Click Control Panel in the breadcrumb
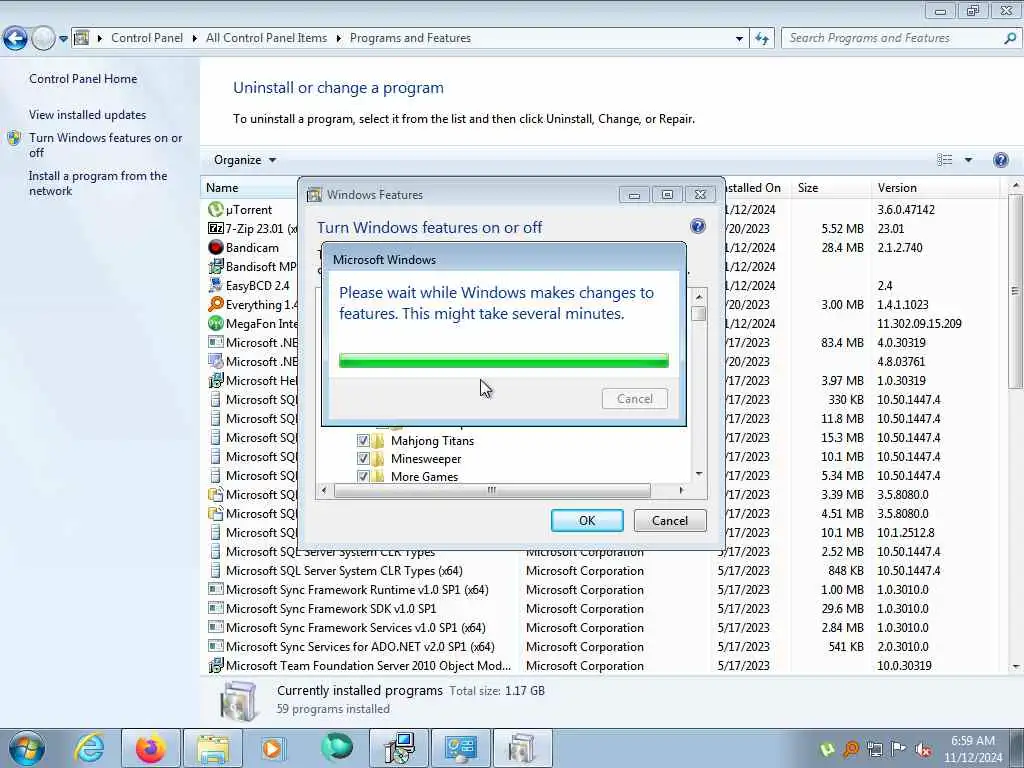The image size is (1024, 768). point(147,38)
